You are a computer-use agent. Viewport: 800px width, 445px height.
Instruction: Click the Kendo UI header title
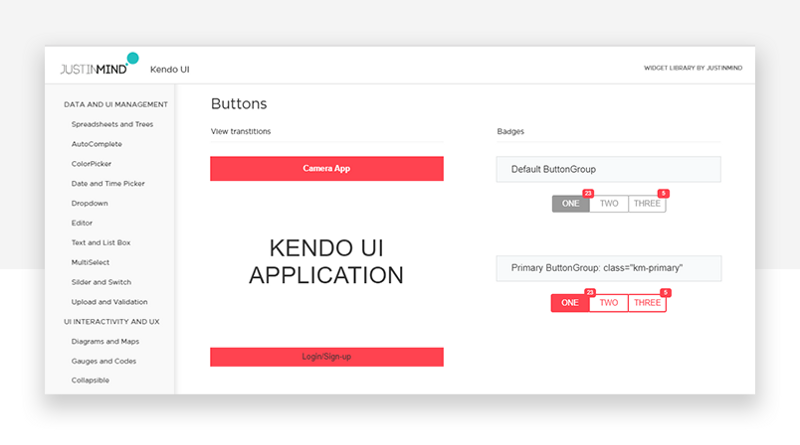[x=169, y=69]
